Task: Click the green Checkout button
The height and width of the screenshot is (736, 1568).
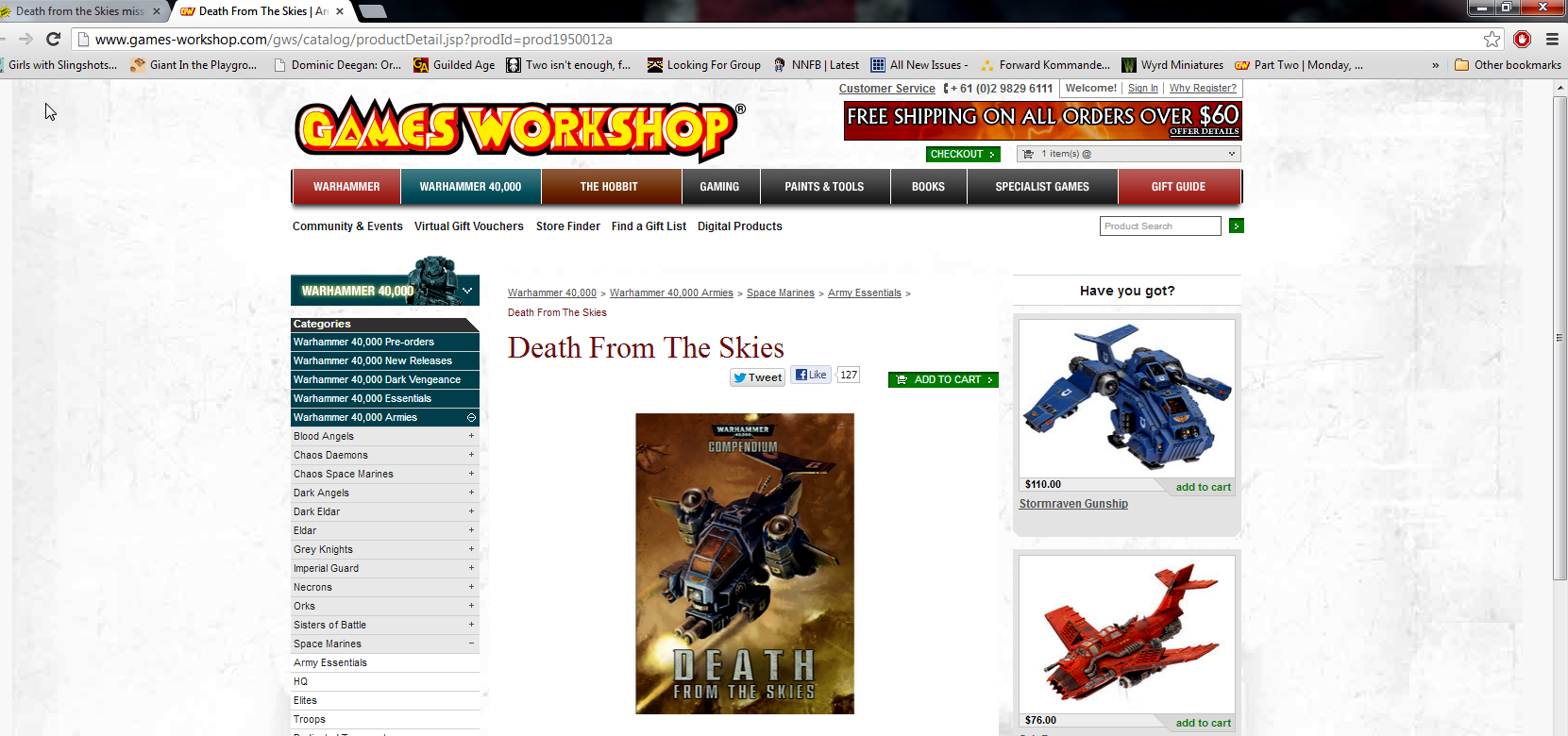Action: pyautogui.click(x=962, y=154)
